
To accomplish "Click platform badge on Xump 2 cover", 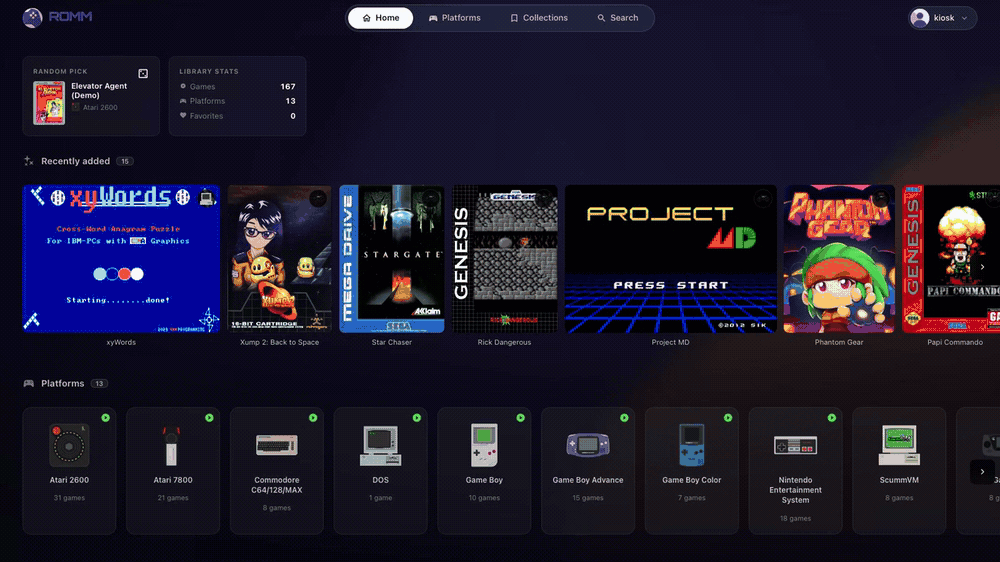I will click(x=318, y=198).
